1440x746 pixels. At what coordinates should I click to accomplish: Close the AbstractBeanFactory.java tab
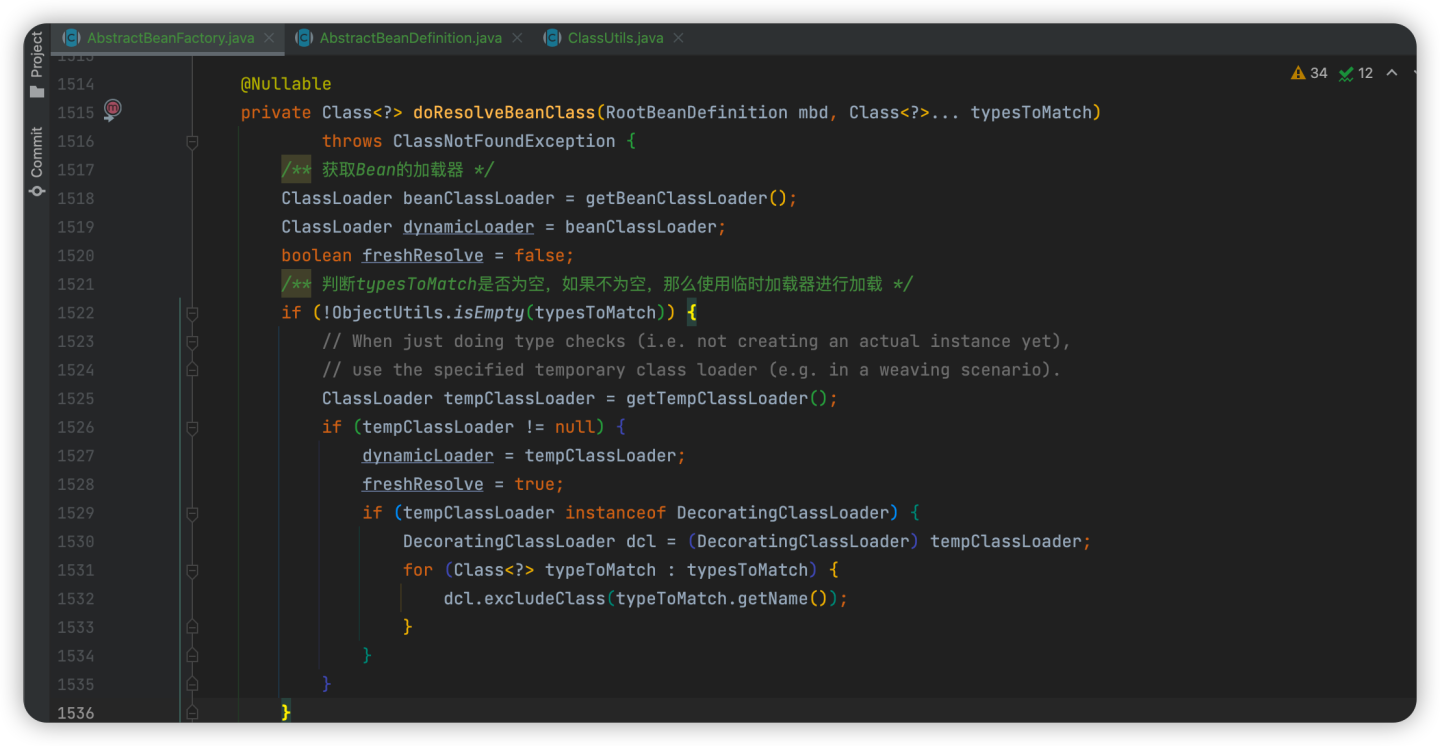click(x=270, y=38)
